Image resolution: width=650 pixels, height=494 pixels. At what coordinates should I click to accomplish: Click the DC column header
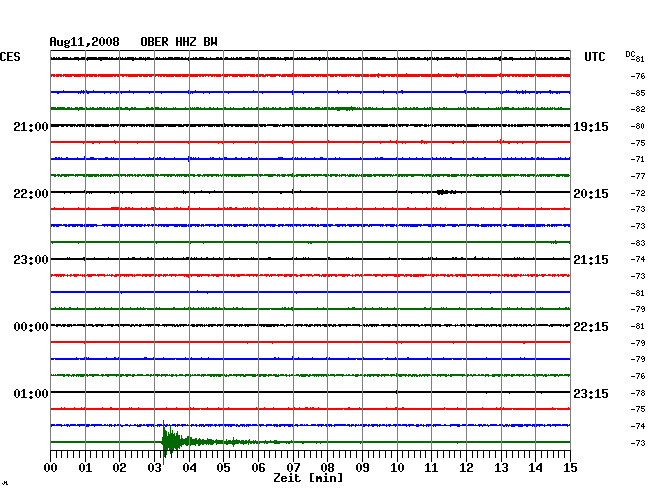pyautogui.click(x=630, y=54)
